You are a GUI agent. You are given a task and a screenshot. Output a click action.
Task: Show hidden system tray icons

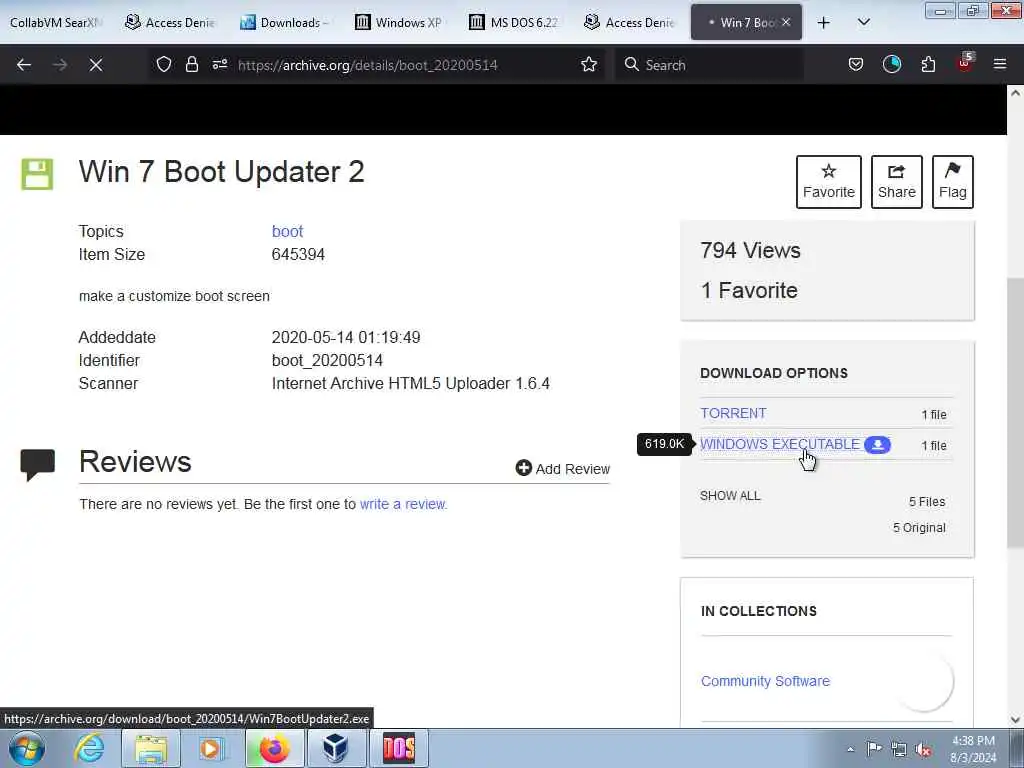pyautogui.click(x=850, y=749)
